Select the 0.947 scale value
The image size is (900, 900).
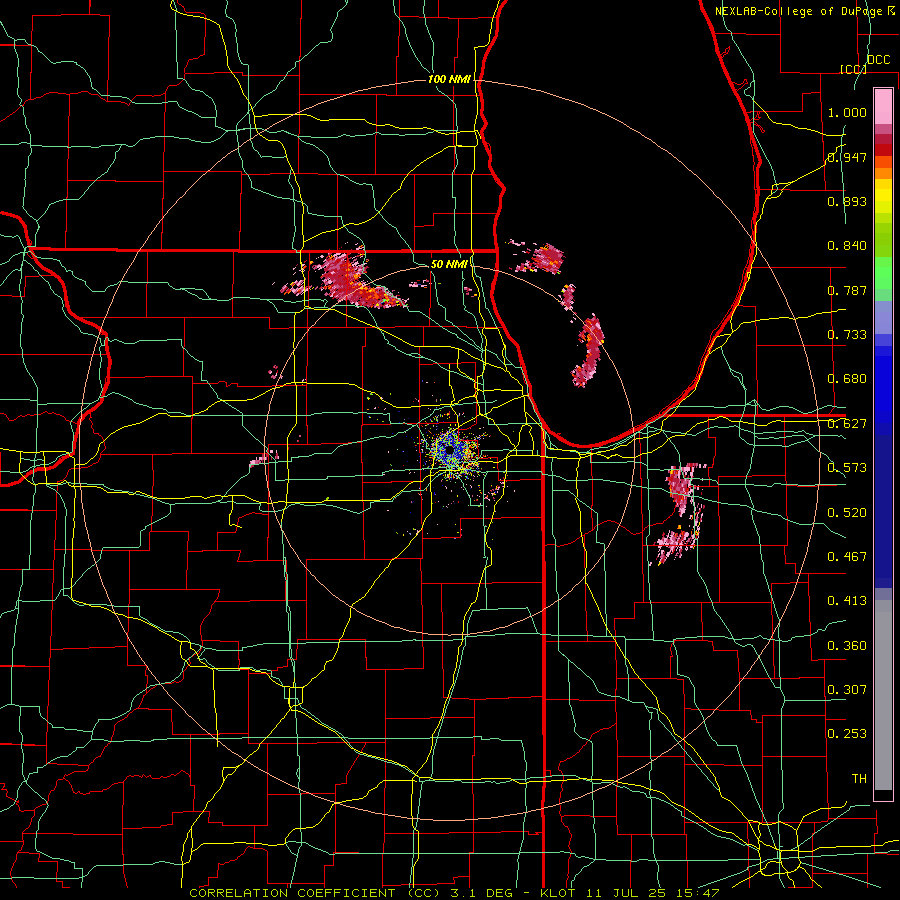click(x=847, y=157)
